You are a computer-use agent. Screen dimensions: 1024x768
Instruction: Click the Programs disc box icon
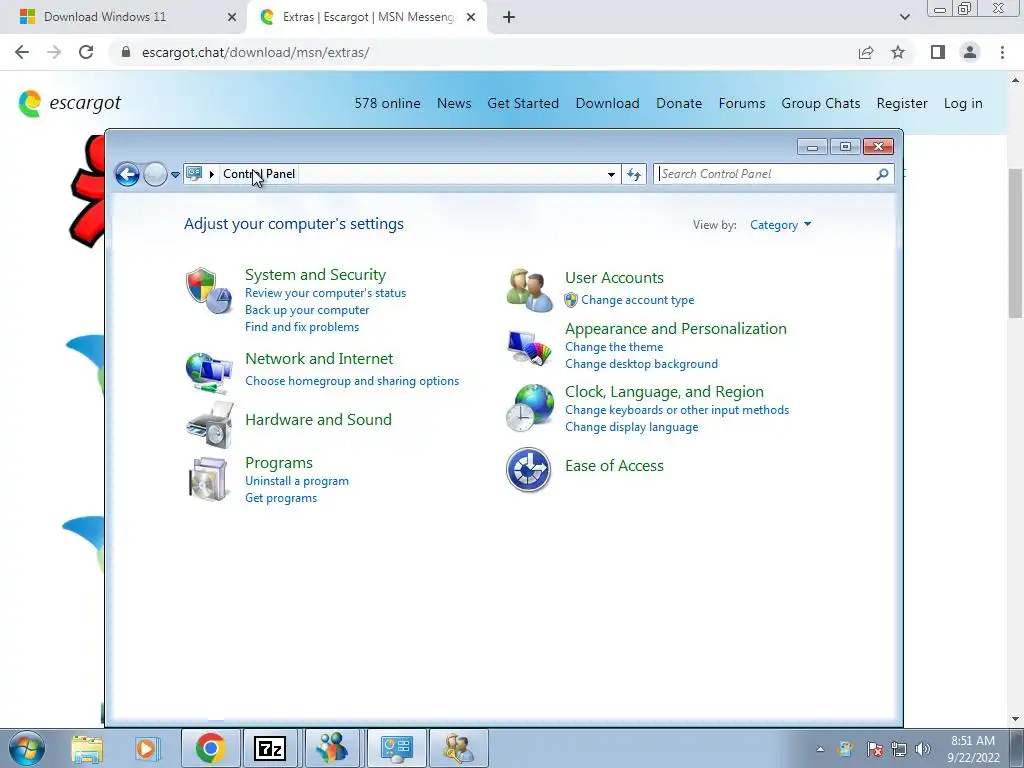click(208, 479)
